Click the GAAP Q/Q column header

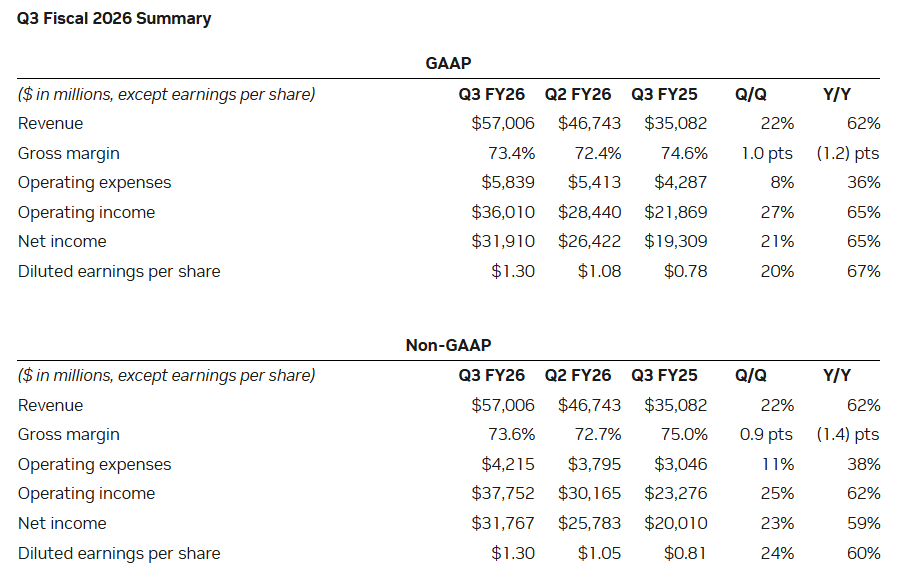coord(751,94)
